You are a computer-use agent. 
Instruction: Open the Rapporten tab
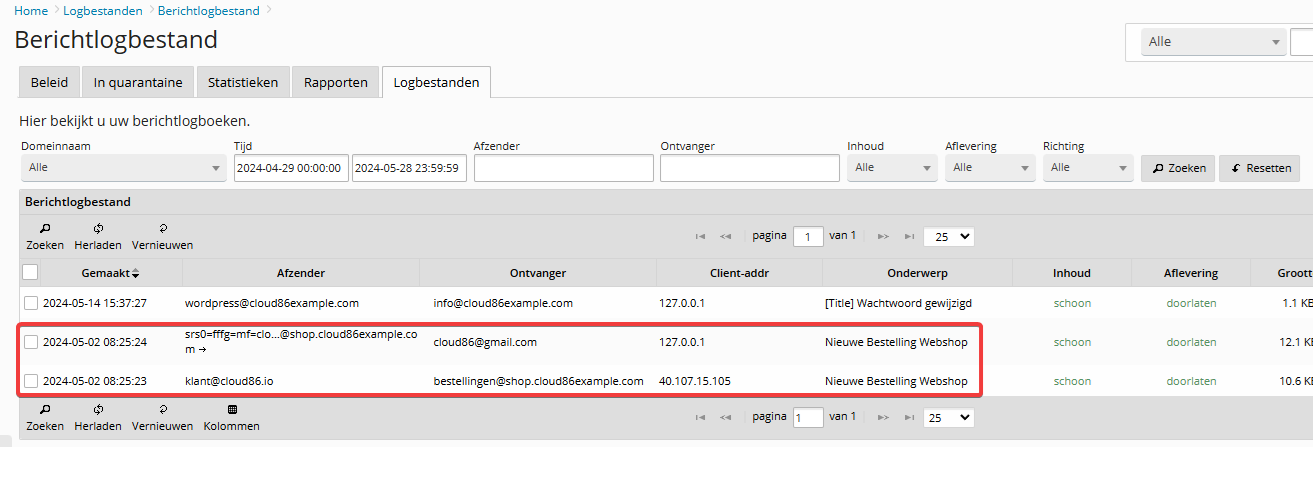point(336,82)
